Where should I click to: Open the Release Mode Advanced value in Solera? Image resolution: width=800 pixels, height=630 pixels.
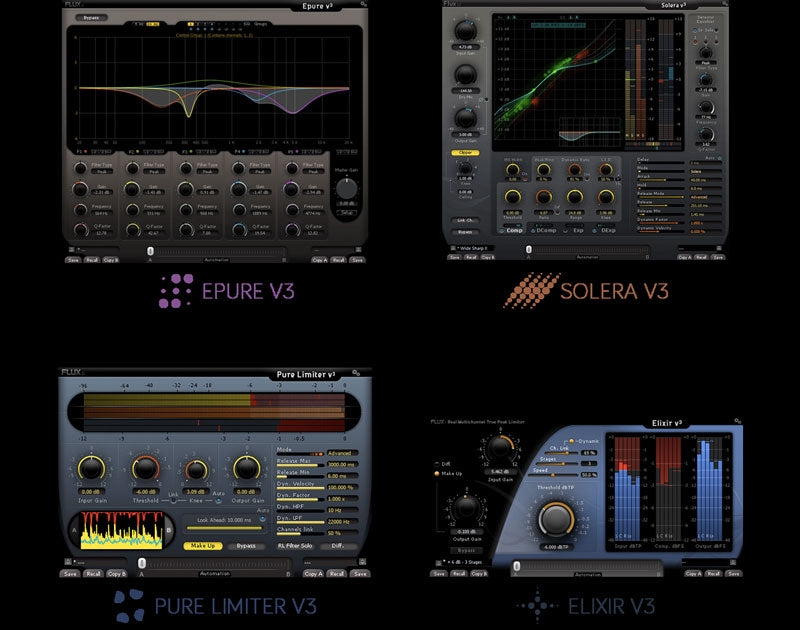coord(705,197)
